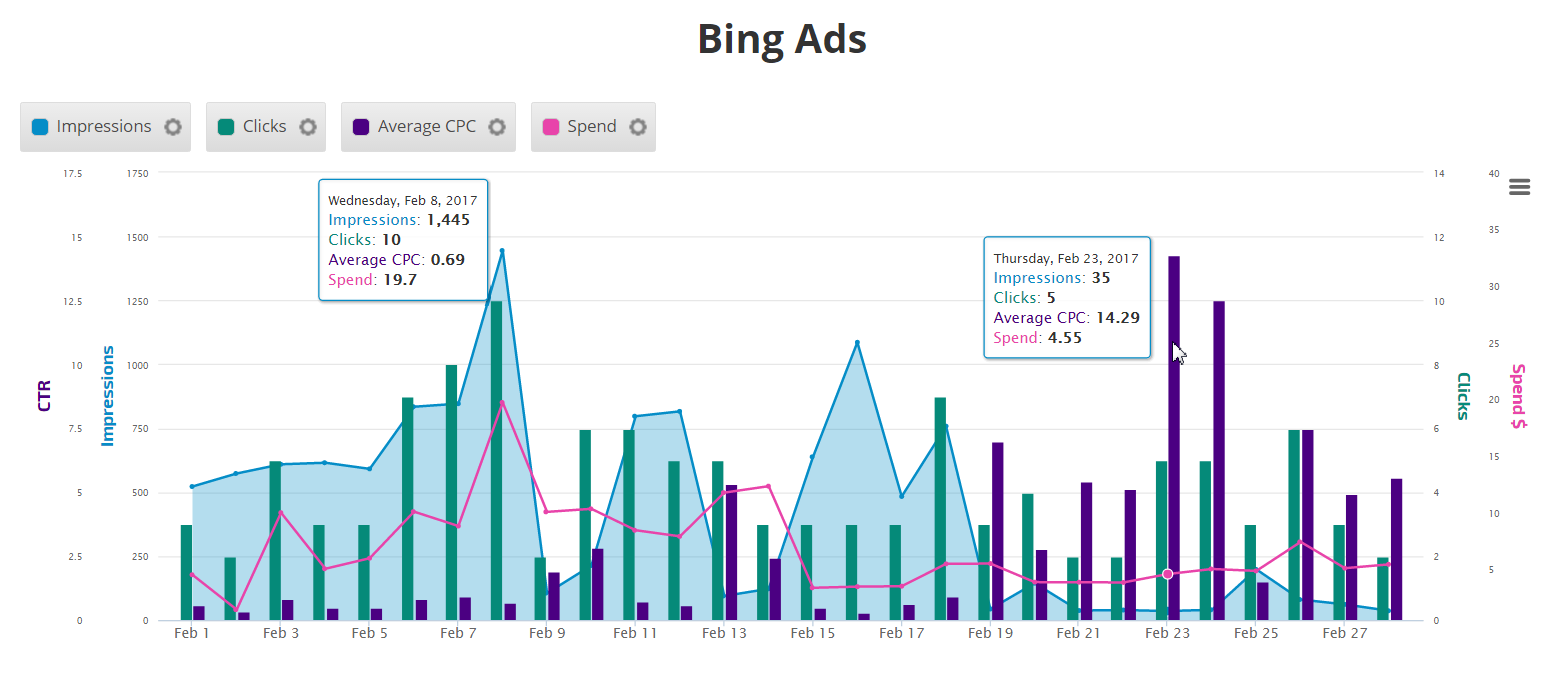Click the Feb 27 x-axis label

(x=1345, y=633)
